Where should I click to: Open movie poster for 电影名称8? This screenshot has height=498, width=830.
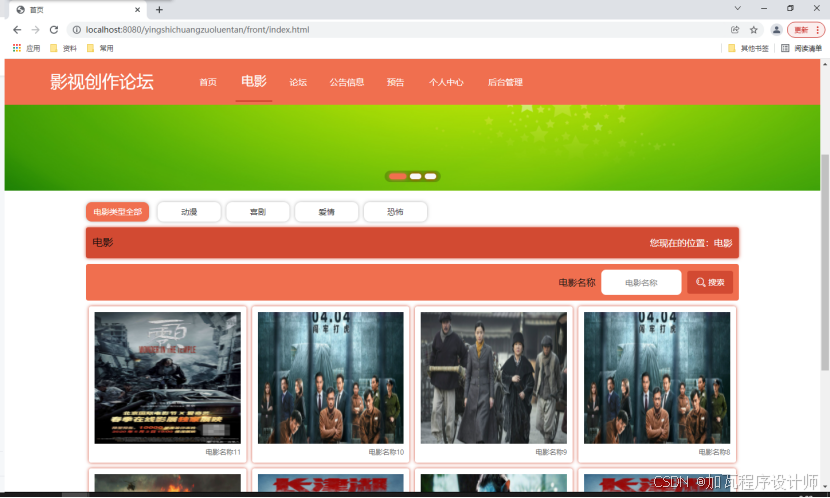click(657, 378)
